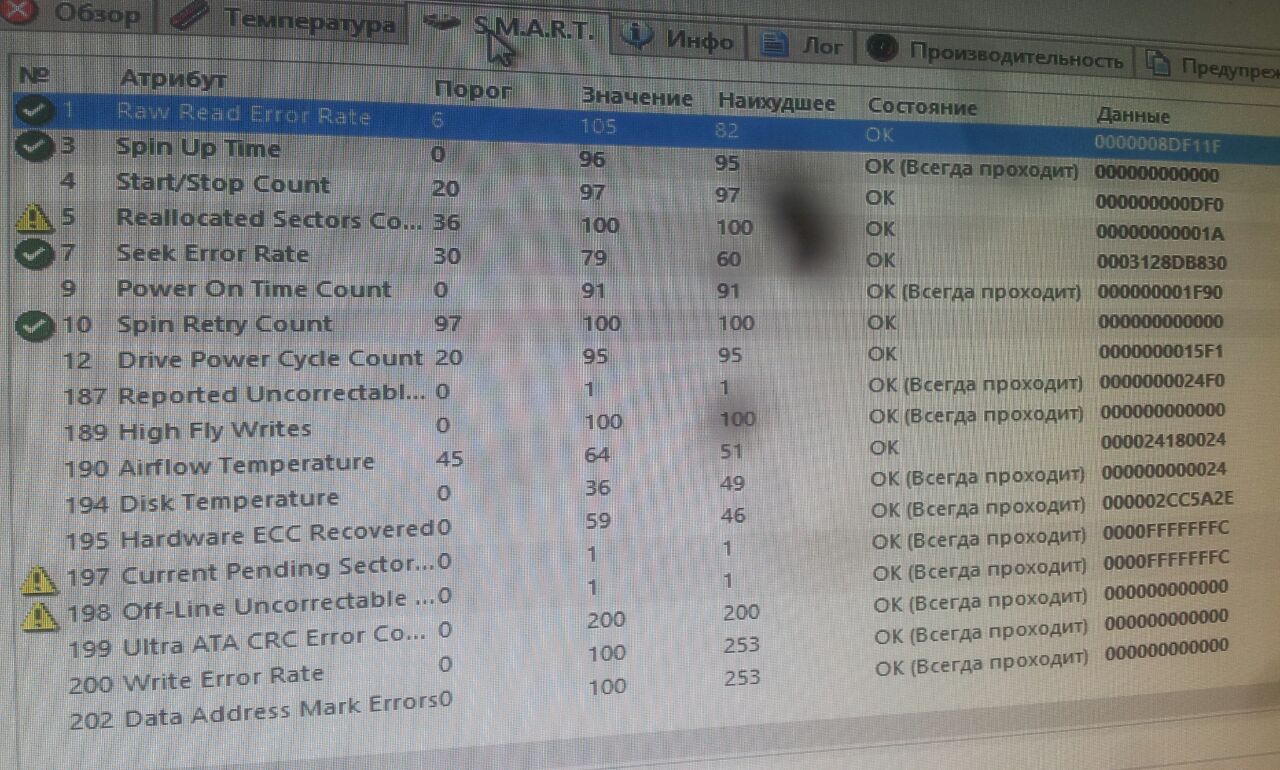Sort by the Данные column header

click(1133, 116)
